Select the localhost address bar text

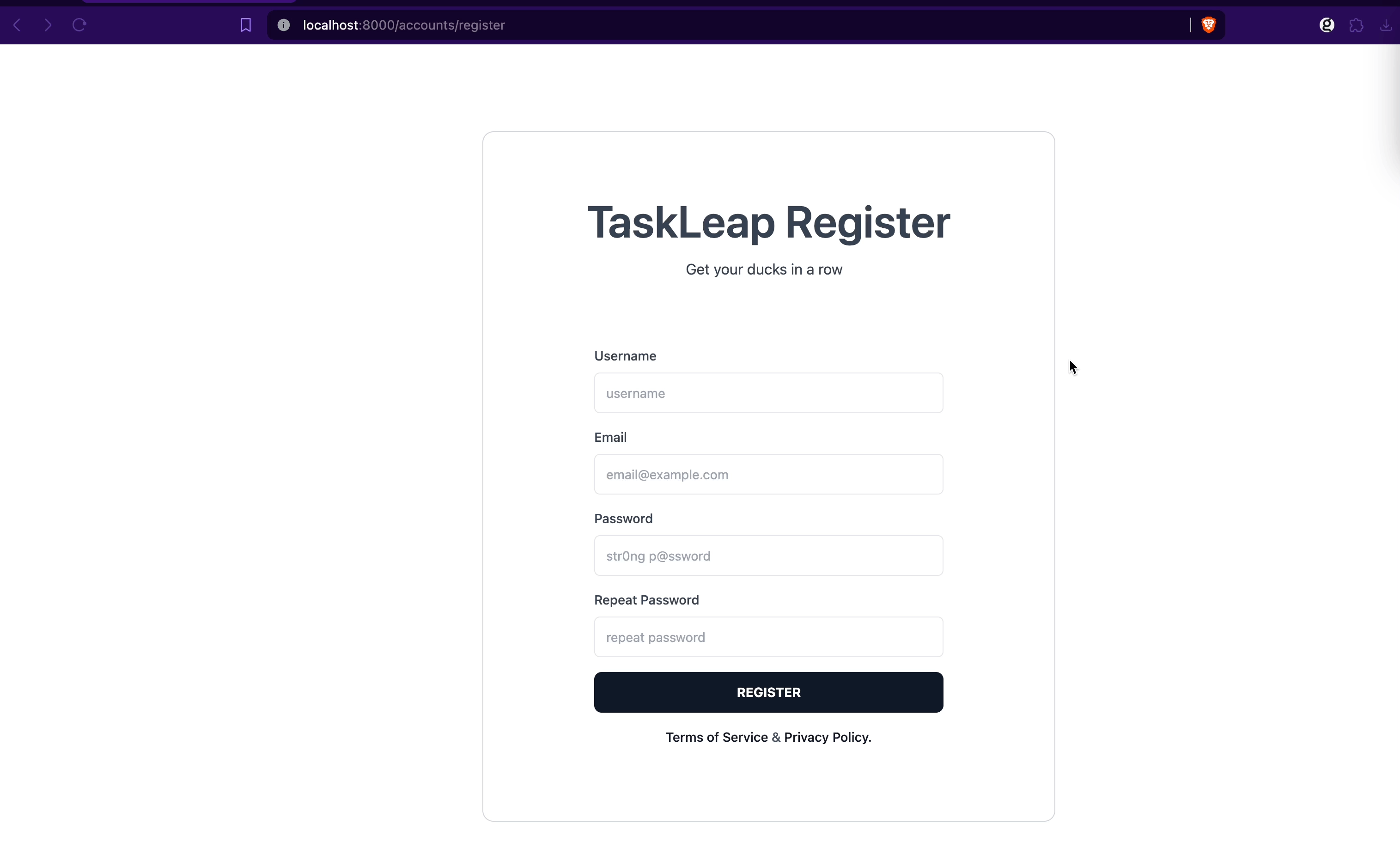403,25
